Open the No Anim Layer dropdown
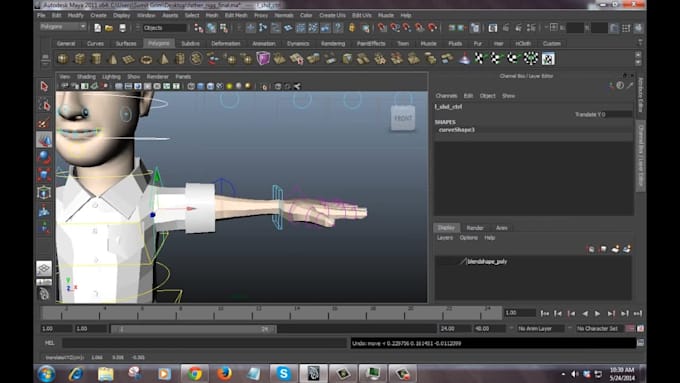This screenshot has width=680, height=383. (x=540, y=328)
